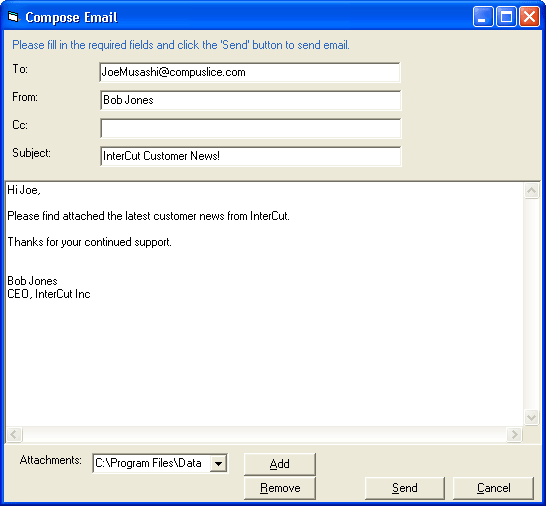Click the horizontal scroll right arrow
The height and width of the screenshot is (506, 546).
click(514, 434)
